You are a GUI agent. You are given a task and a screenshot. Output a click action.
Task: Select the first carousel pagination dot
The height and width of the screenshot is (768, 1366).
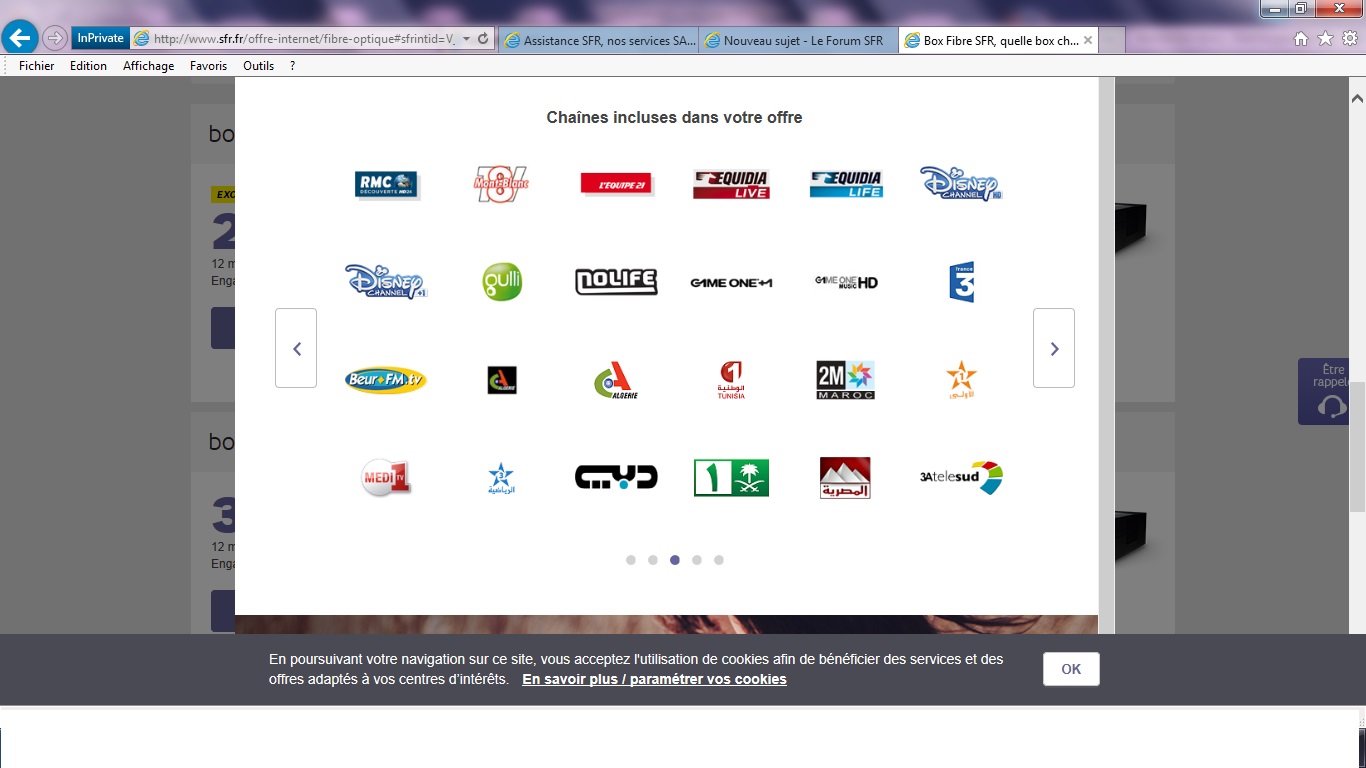(x=631, y=560)
